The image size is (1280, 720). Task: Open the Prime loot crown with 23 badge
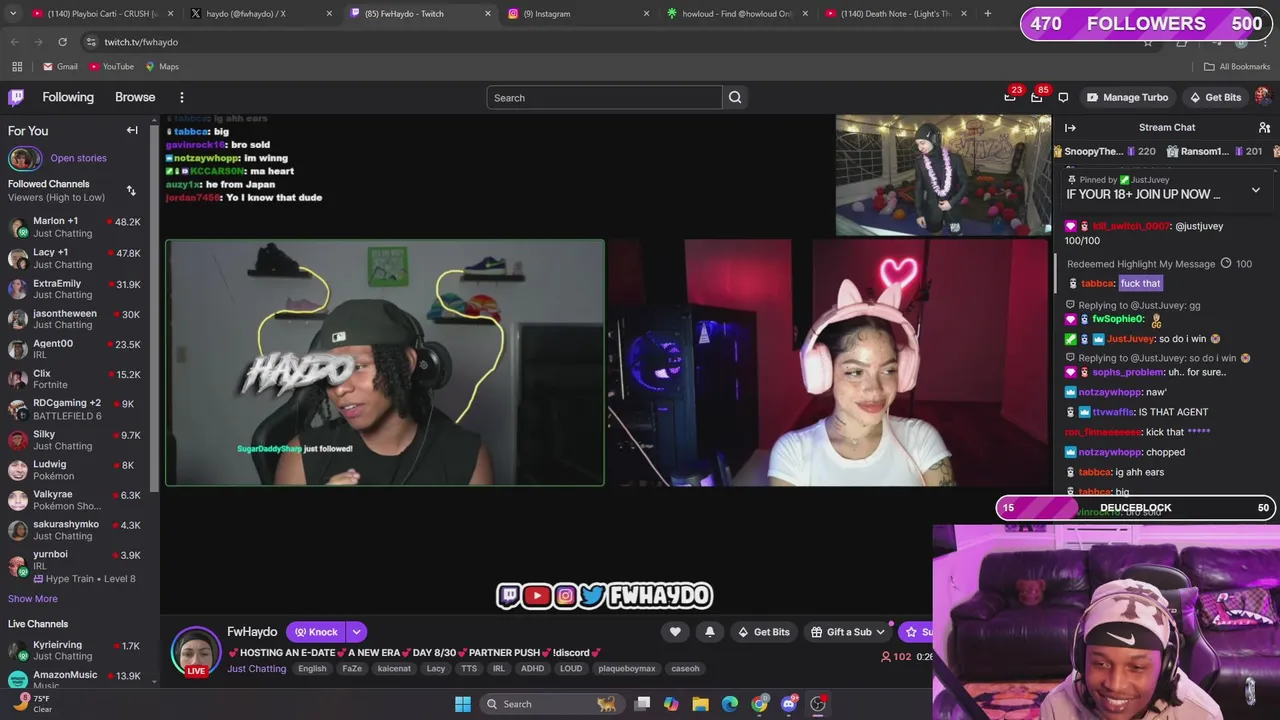click(1010, 97)
